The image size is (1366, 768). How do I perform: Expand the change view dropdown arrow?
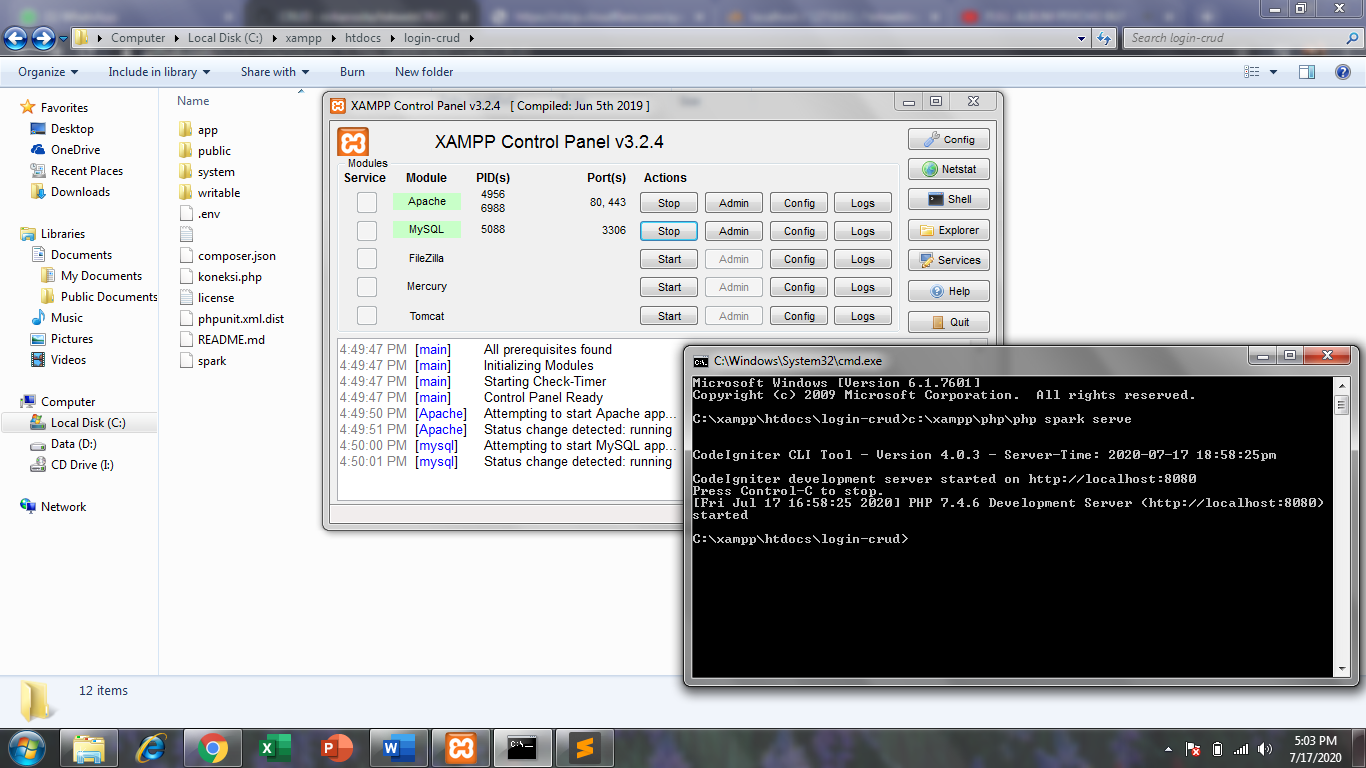[x=1273, y=72]
